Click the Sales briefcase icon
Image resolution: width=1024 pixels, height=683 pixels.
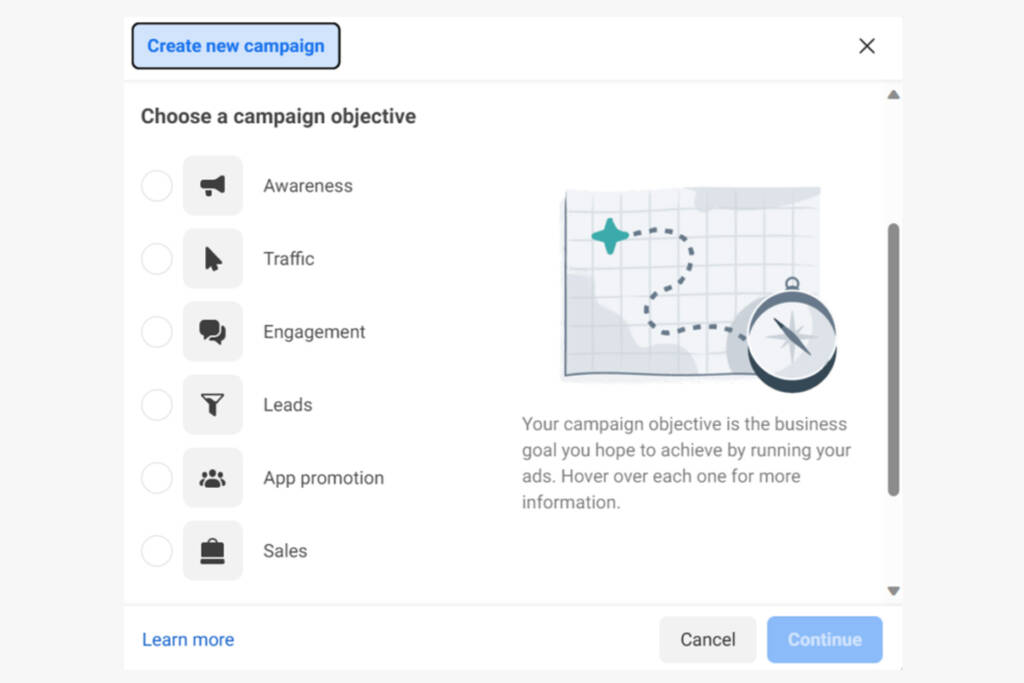pyautogui.click(x=213, y=551)
